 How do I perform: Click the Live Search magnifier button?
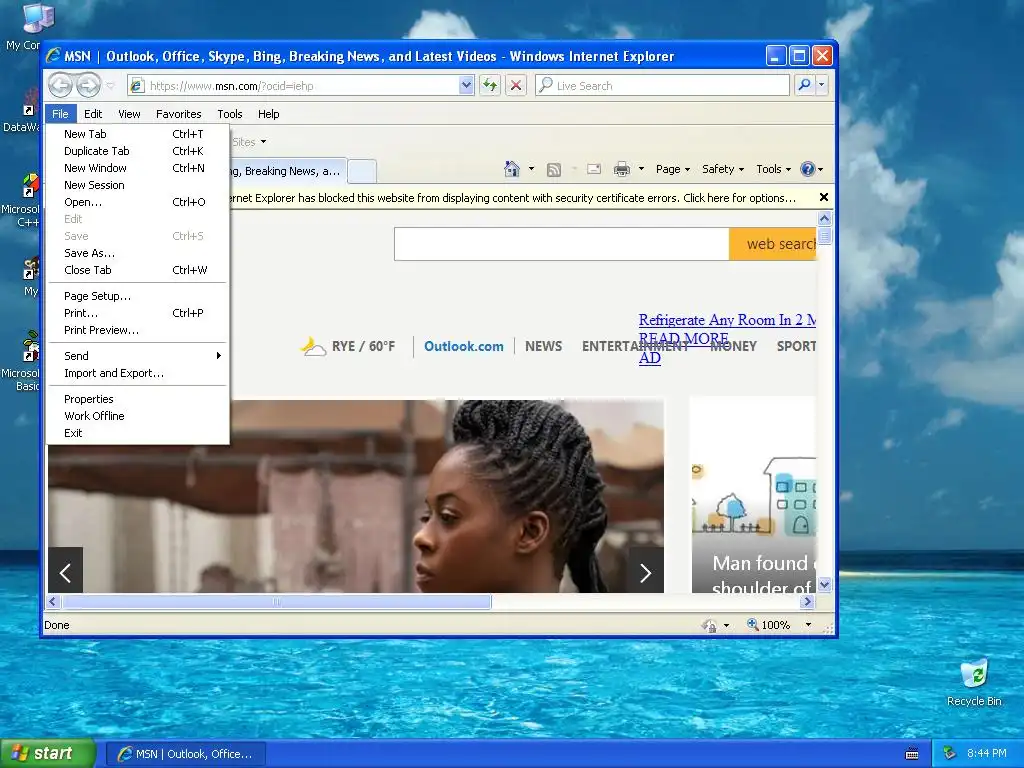tap(805, 85)
